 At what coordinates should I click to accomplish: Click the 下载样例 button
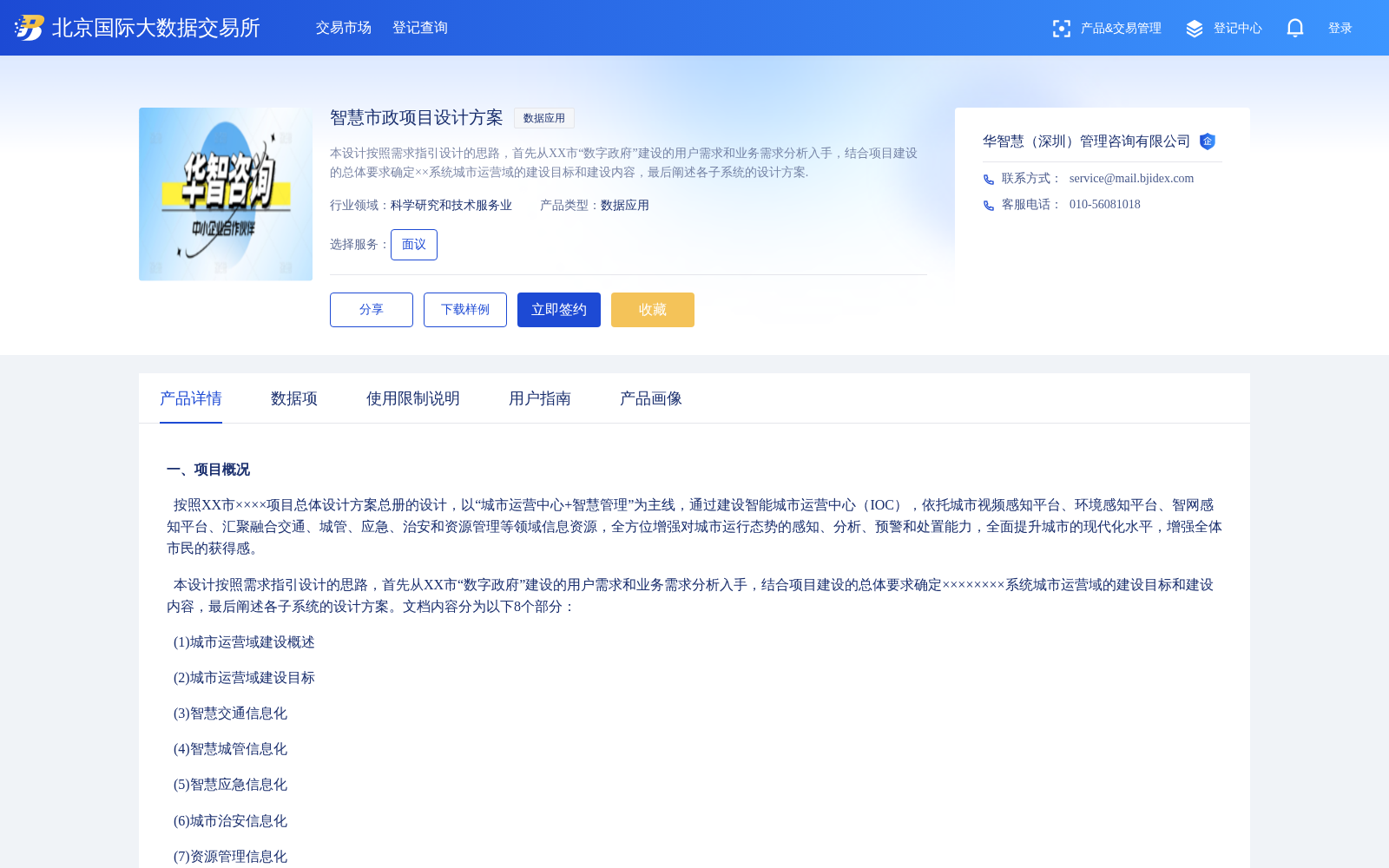pyautogui.click(x=465, y=310)
